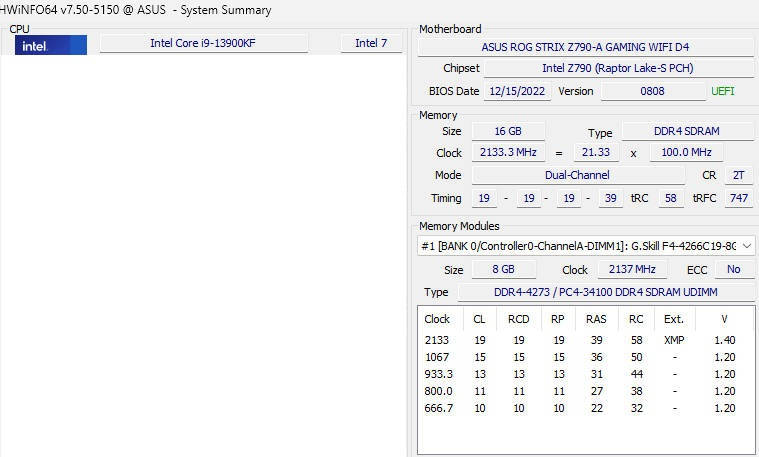Click the memory clock 2133.3 MHz field
759x457 pixels.
508,152
